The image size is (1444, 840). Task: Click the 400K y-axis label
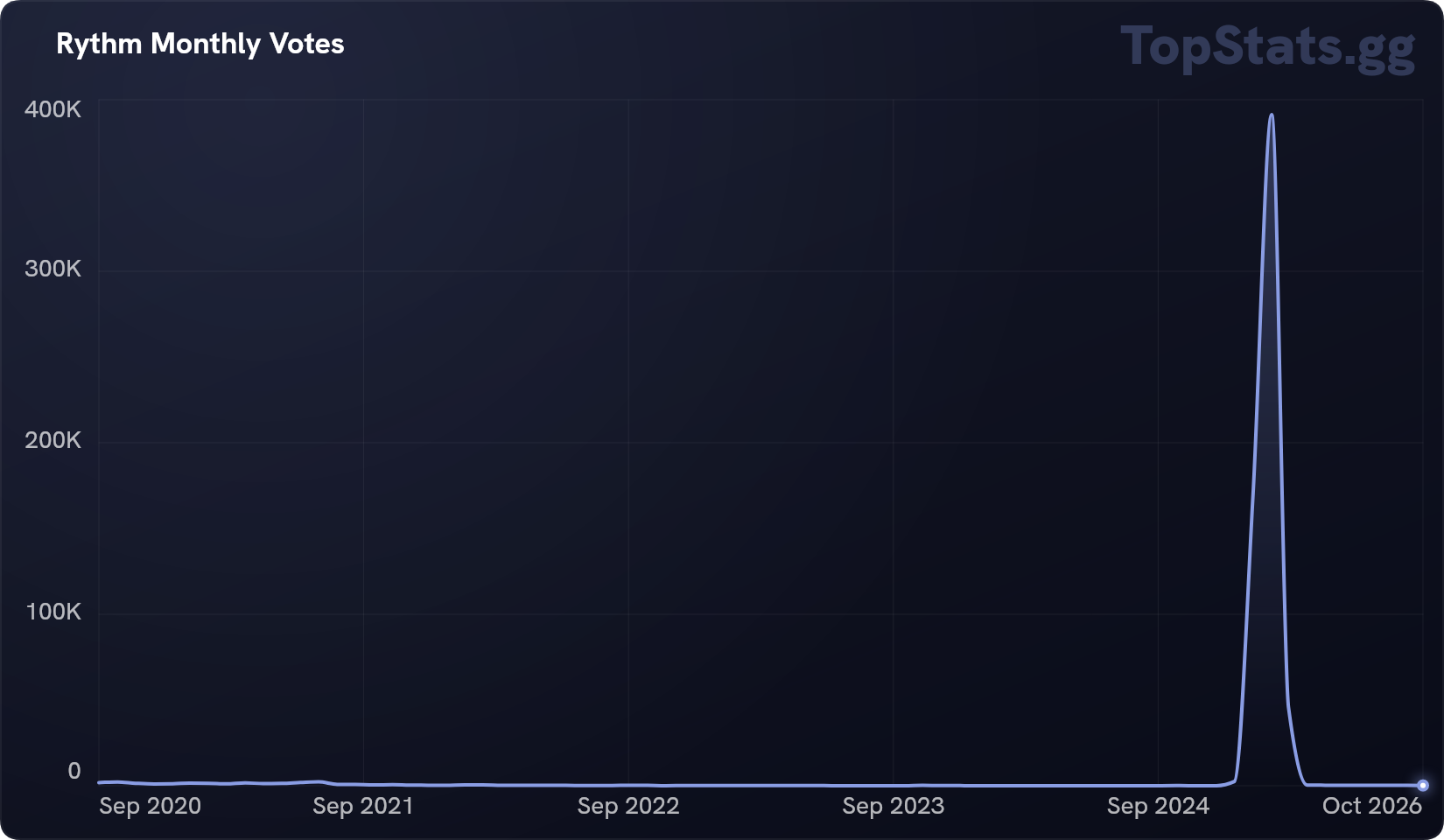point(53,109)
